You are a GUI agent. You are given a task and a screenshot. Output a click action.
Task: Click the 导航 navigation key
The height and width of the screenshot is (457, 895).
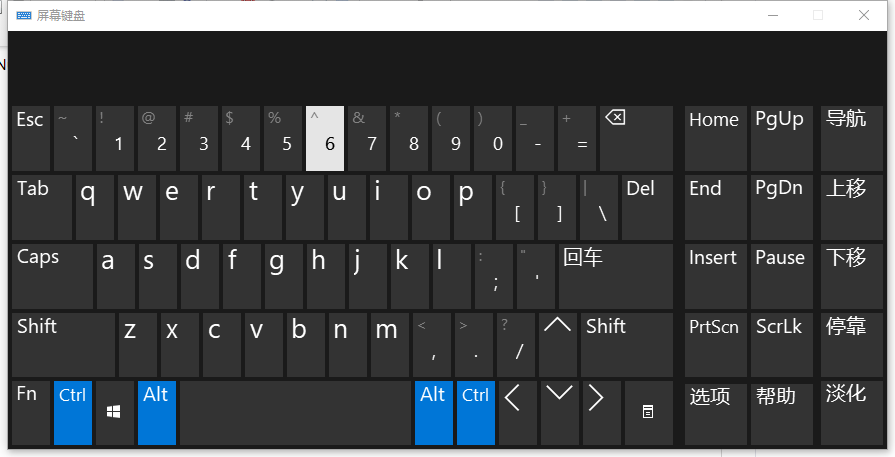click(x=851, y=138)
